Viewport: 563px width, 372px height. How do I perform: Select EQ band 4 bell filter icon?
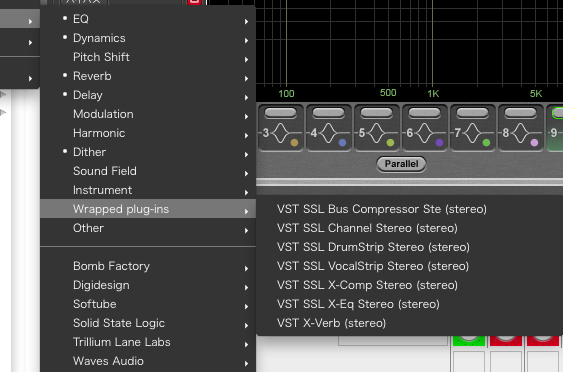point(328,133)
